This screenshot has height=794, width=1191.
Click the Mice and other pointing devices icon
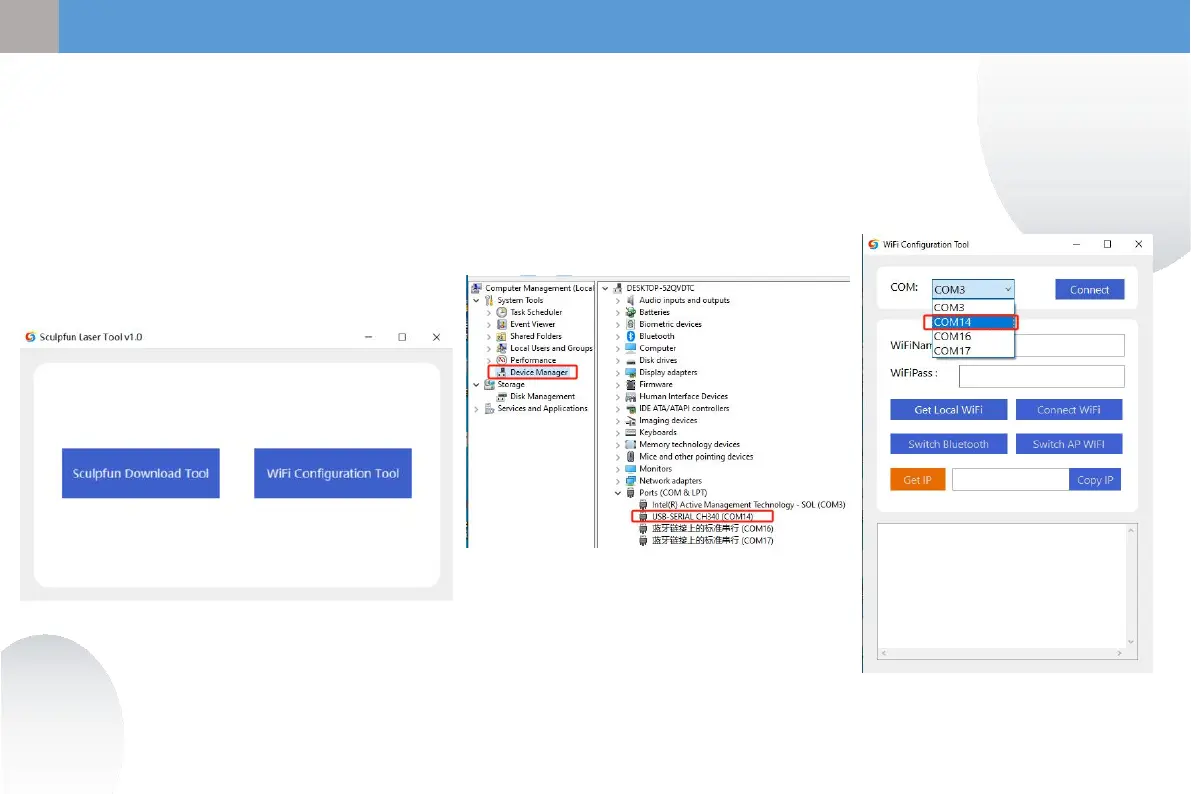630,457
